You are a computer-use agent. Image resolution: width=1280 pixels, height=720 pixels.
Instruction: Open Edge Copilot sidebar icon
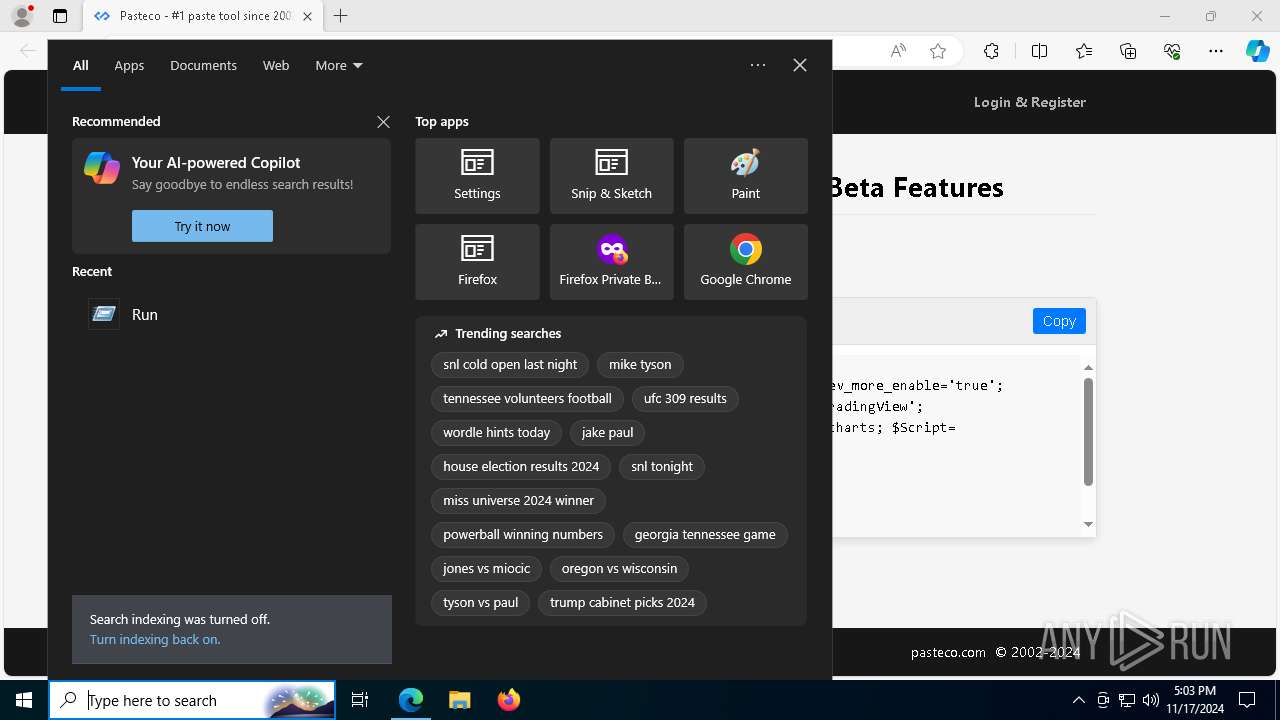pyautogui.click(x=1257, y=51)
